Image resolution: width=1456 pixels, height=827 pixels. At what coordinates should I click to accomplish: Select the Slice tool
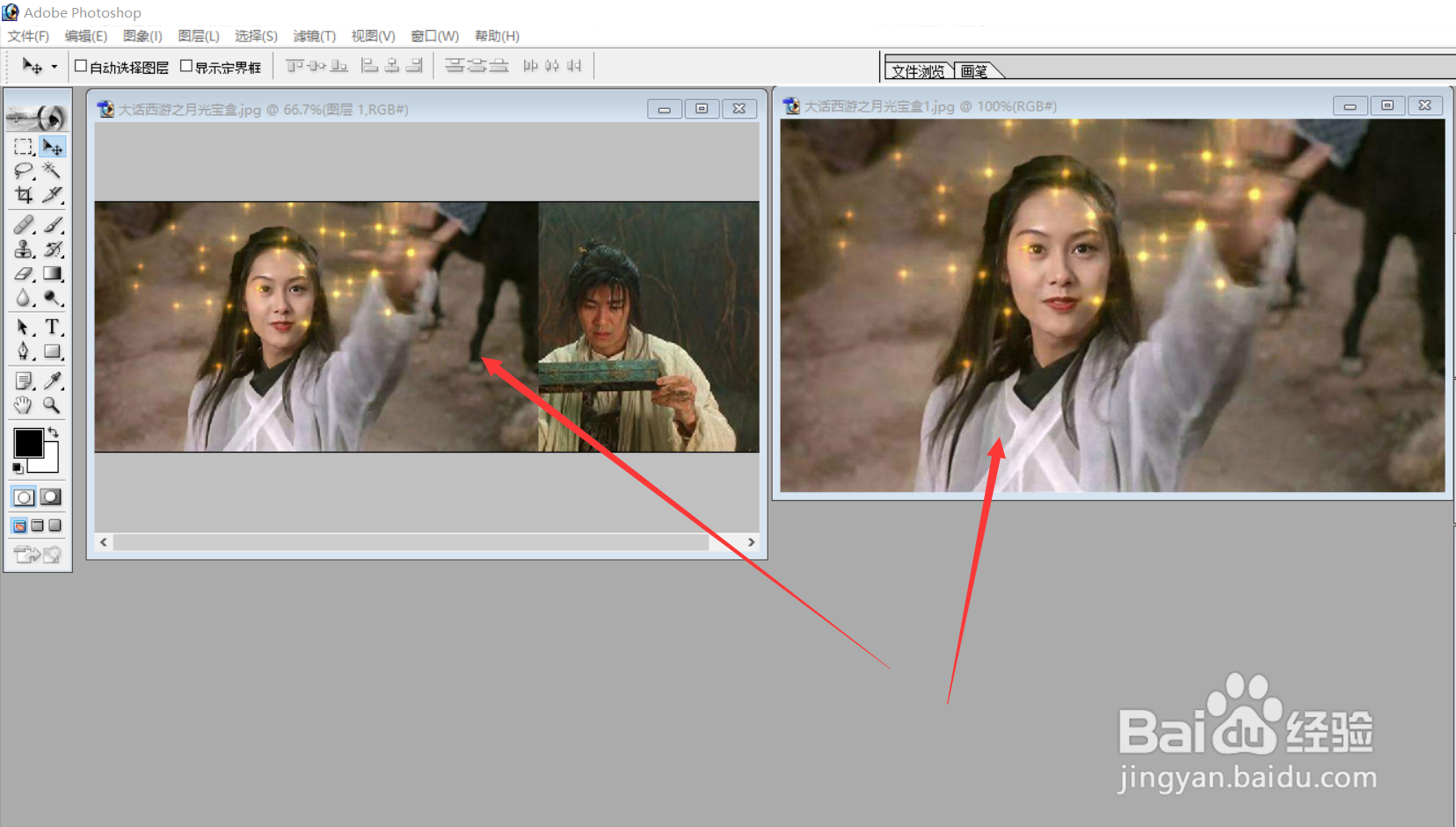point(52,194)
